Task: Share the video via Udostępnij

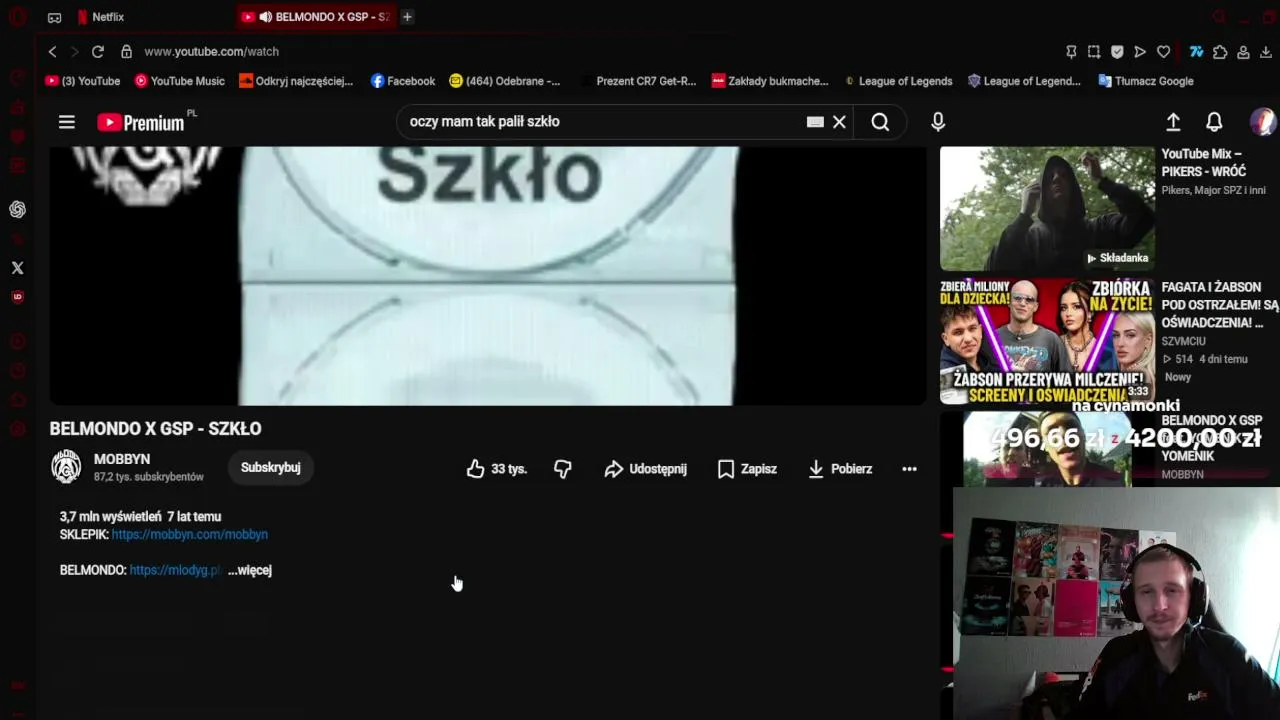Action: click(x=645, y=469)
